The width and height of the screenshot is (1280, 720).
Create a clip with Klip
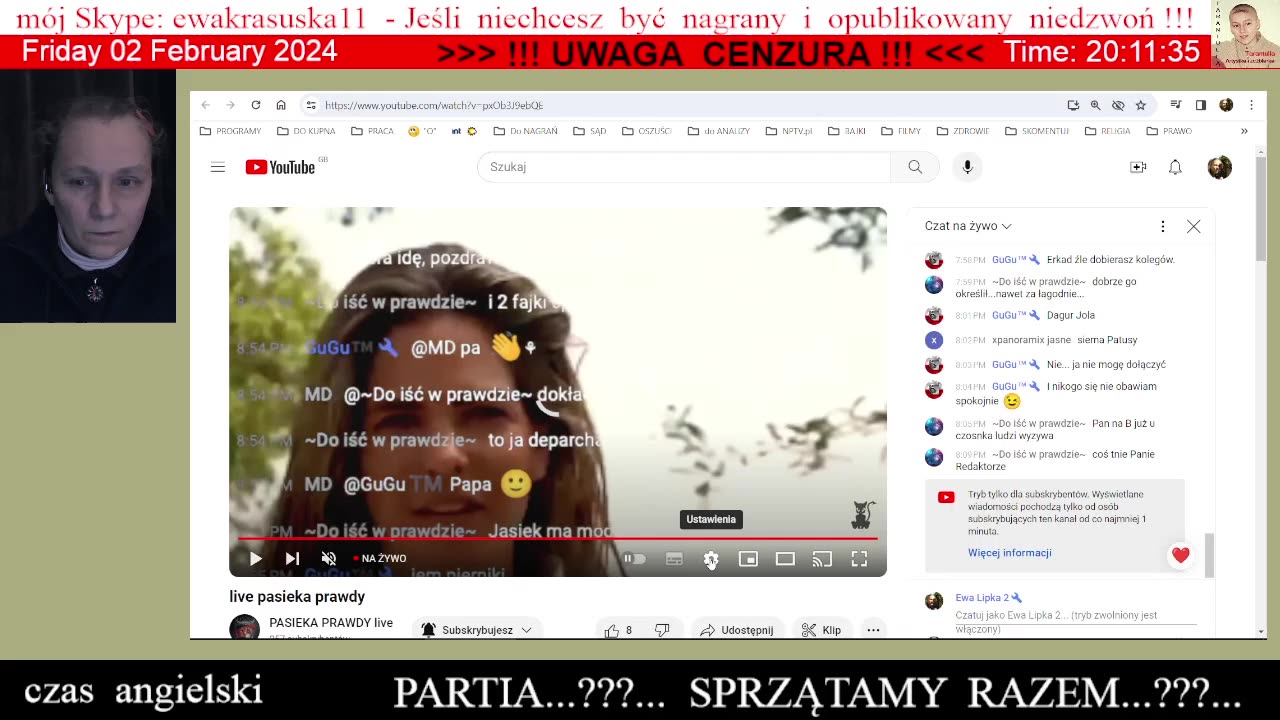coord(821,630)
